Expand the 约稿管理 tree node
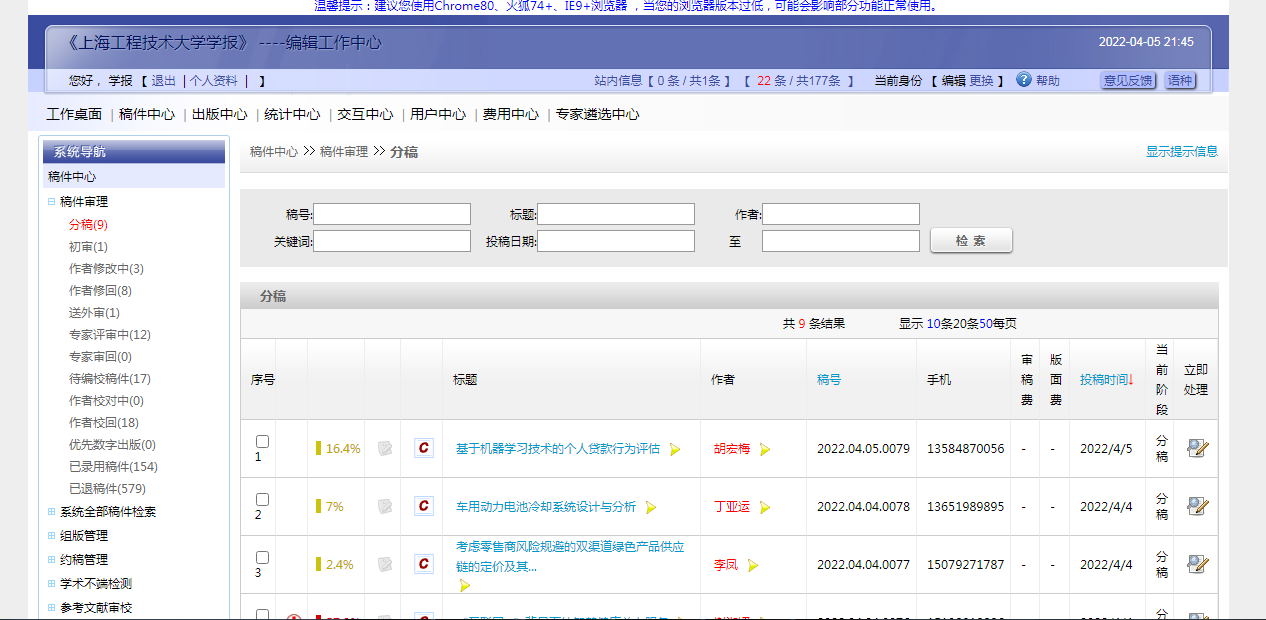The height and width of the screenshot is (620, 1266). 52,560
